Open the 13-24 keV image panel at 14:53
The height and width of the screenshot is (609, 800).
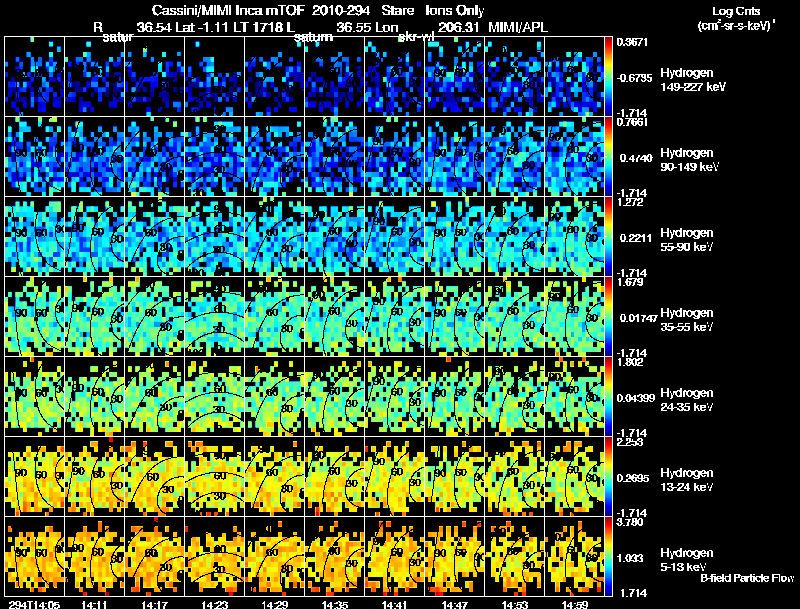tap(514, 477)
